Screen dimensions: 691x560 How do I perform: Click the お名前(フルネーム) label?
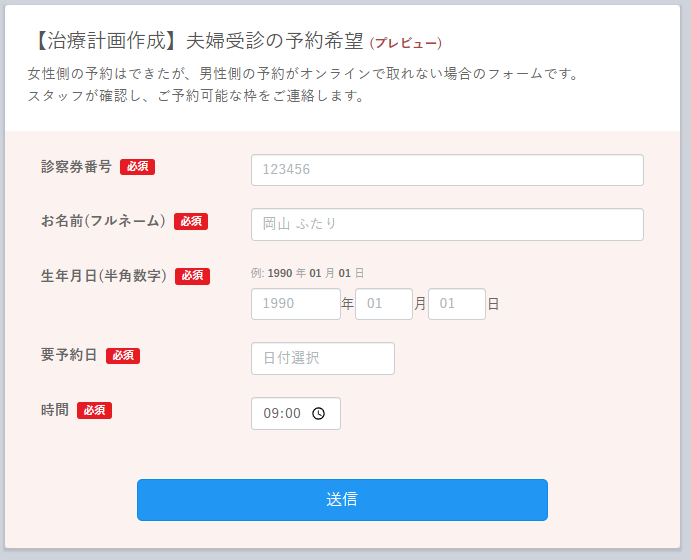[103, 221]
